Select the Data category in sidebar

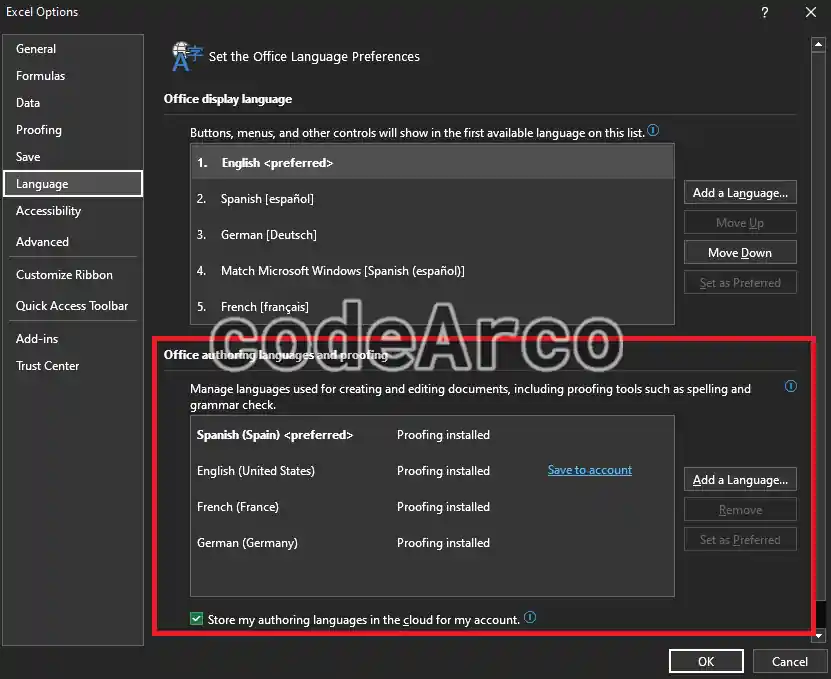(x=73, y=103)
